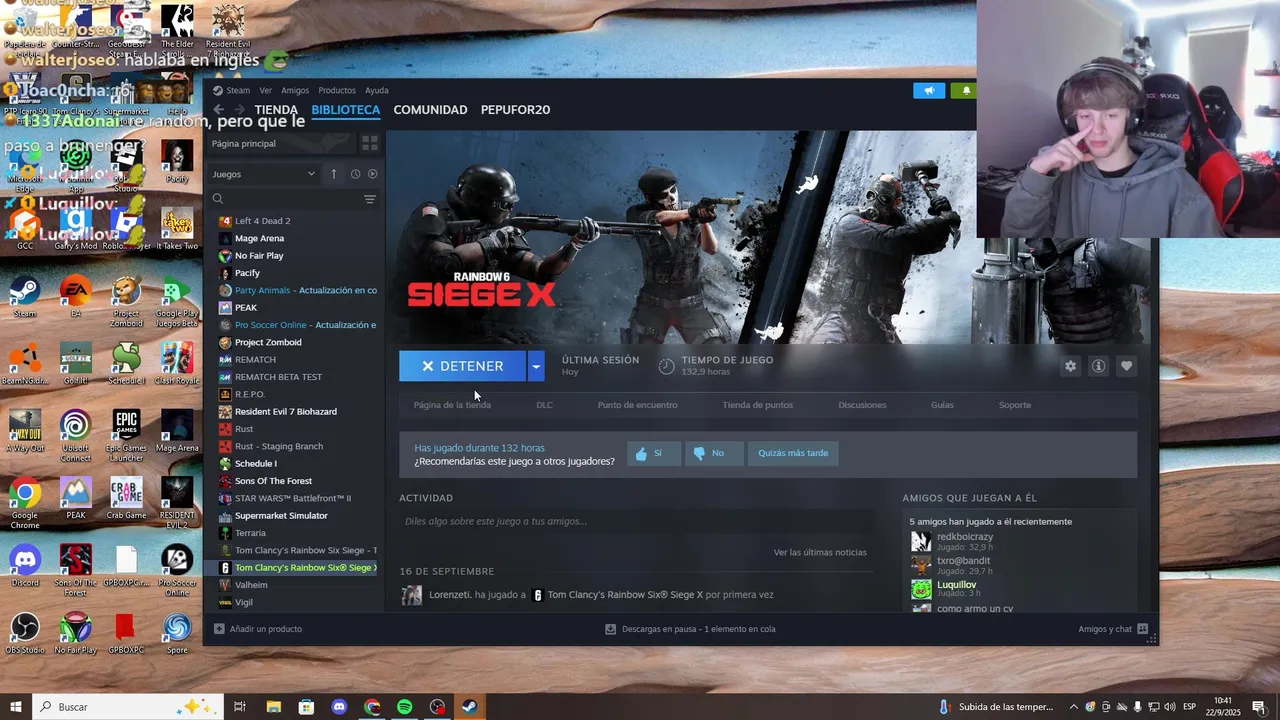
Task: Open the green notifications bell
Action: point(966,90)
